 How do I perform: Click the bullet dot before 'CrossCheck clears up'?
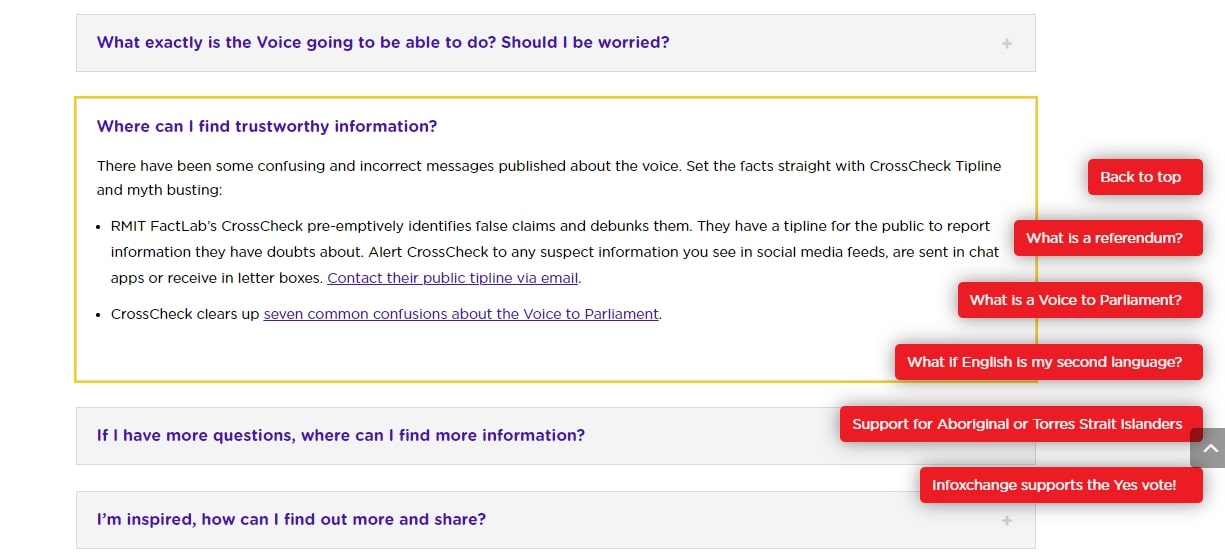(99, 315)
